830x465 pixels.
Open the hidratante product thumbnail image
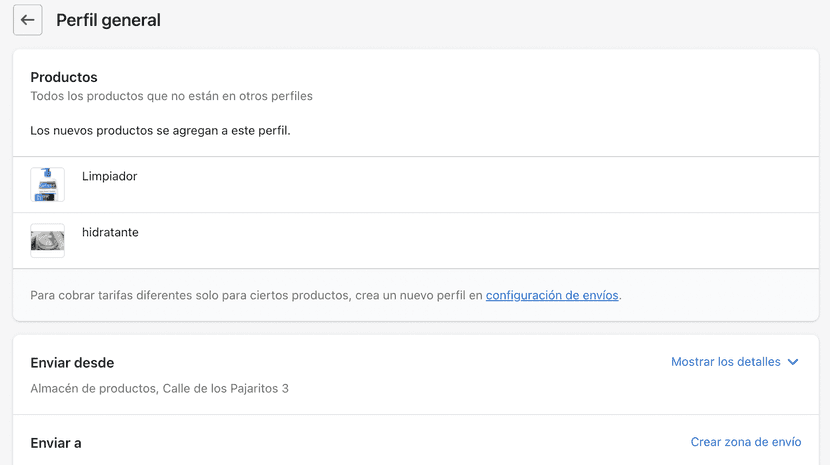(47, 241)
